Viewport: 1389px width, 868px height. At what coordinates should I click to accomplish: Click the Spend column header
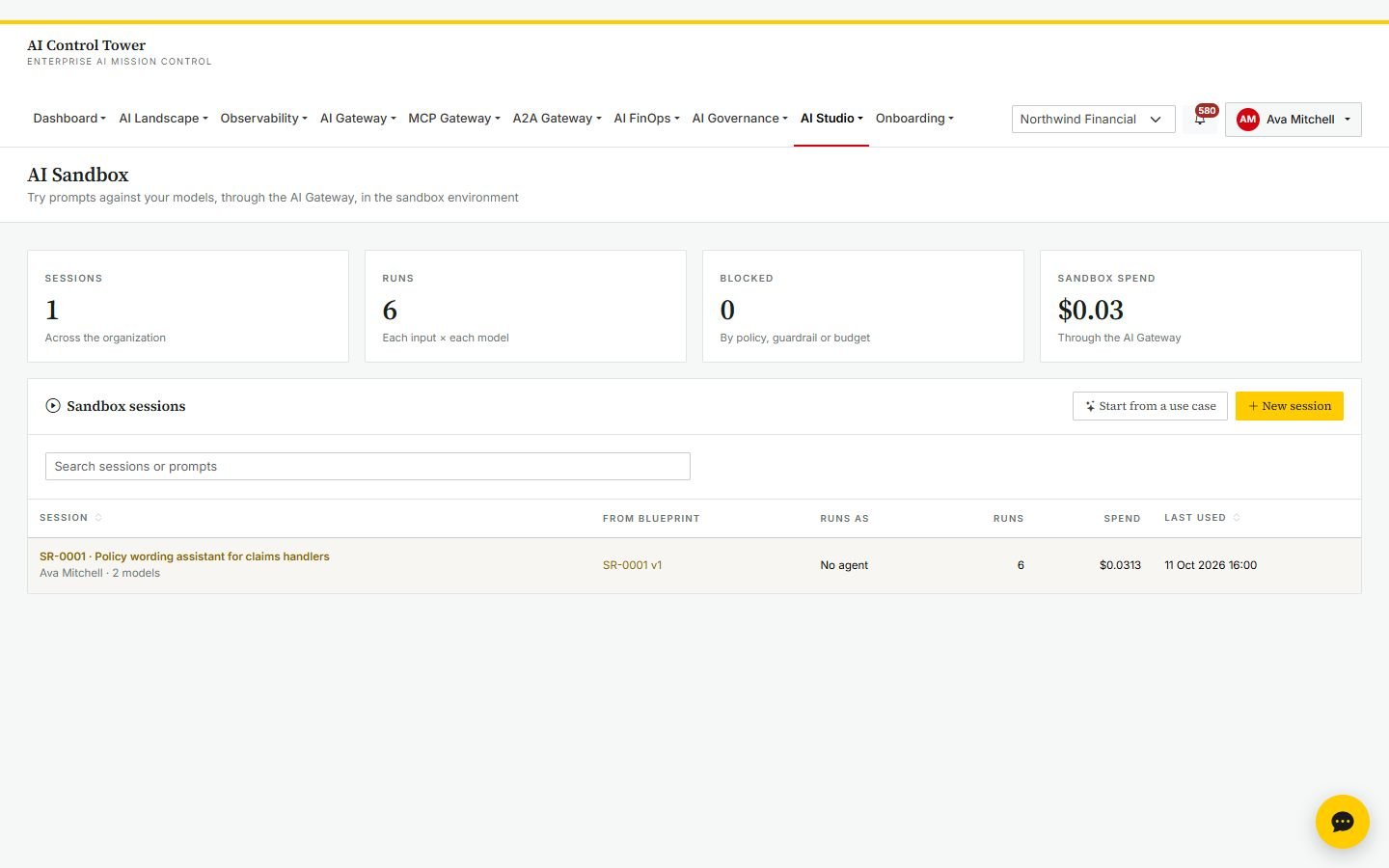(1122, 519)
